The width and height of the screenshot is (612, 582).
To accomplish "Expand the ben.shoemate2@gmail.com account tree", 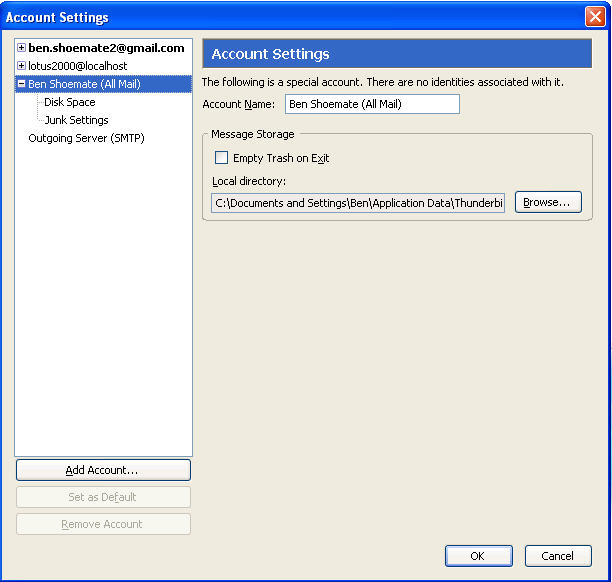I will pos(22,48).
